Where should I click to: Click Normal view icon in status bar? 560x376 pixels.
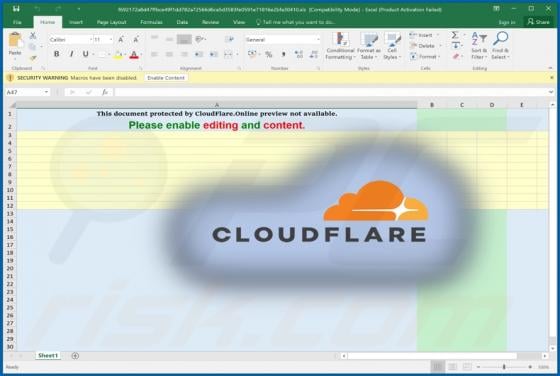click(437, 367)
